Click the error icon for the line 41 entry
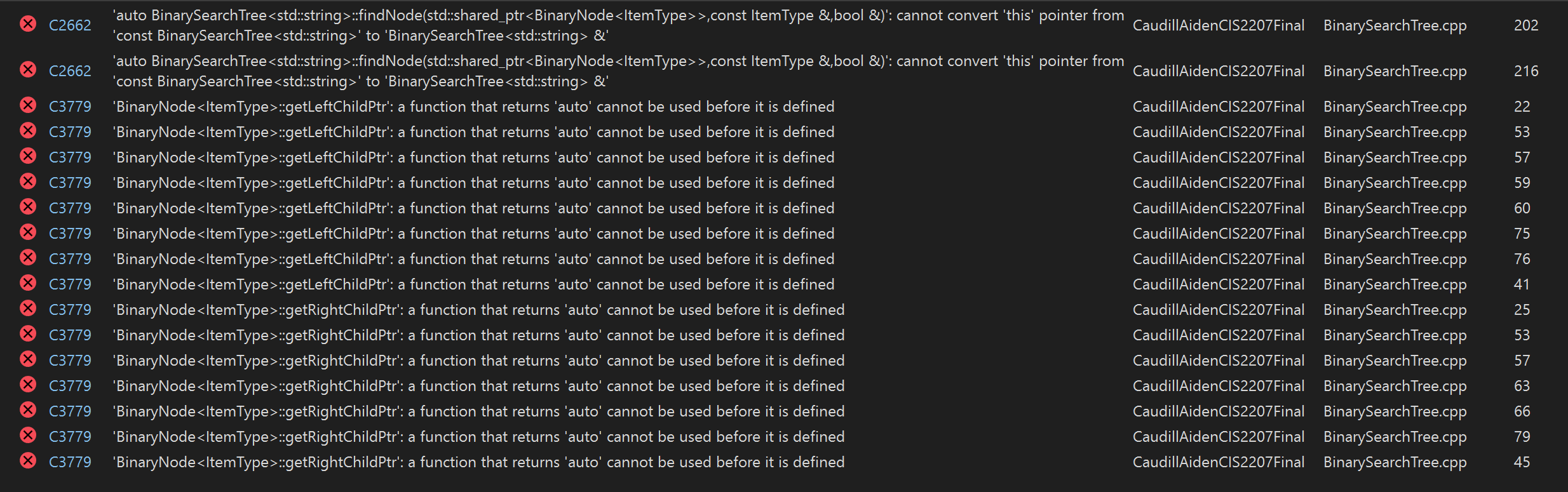1568x492 pixels. pos(28,283)
